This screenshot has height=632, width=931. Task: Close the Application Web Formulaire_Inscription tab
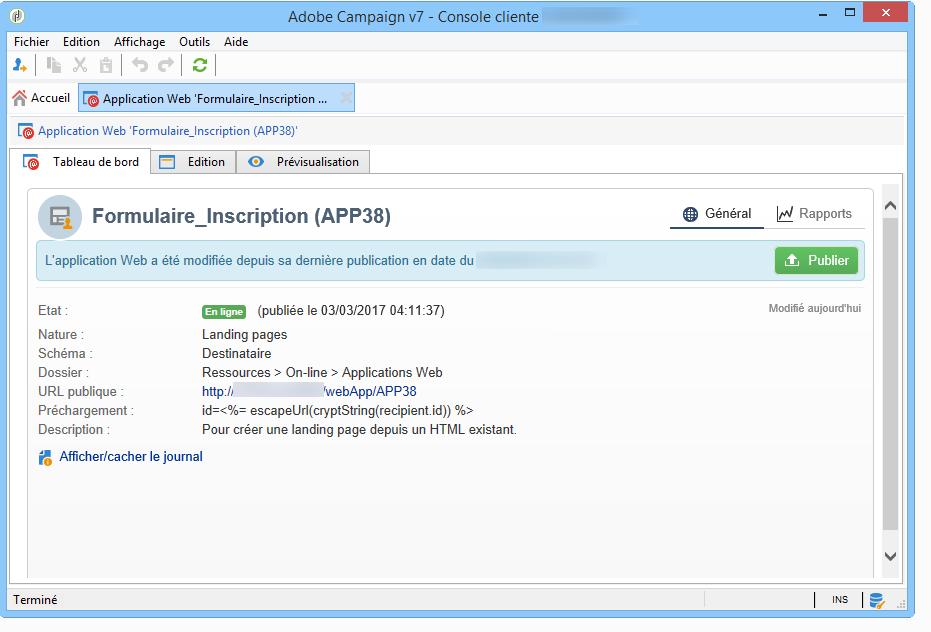pyautogui.click(x=346, y=98)
